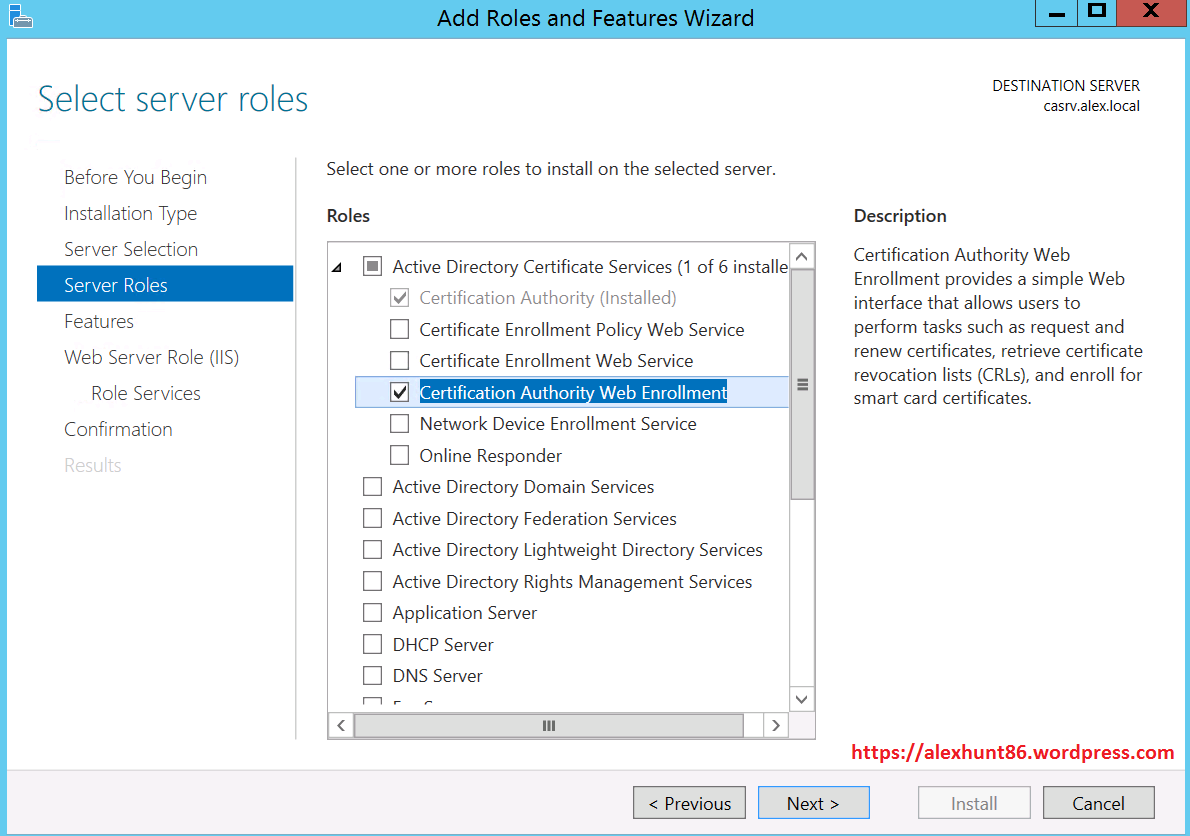Switch to Web Server Role (IIS) step
Image resolution: width=1190 pixels, height=836 pixels.
151,357
